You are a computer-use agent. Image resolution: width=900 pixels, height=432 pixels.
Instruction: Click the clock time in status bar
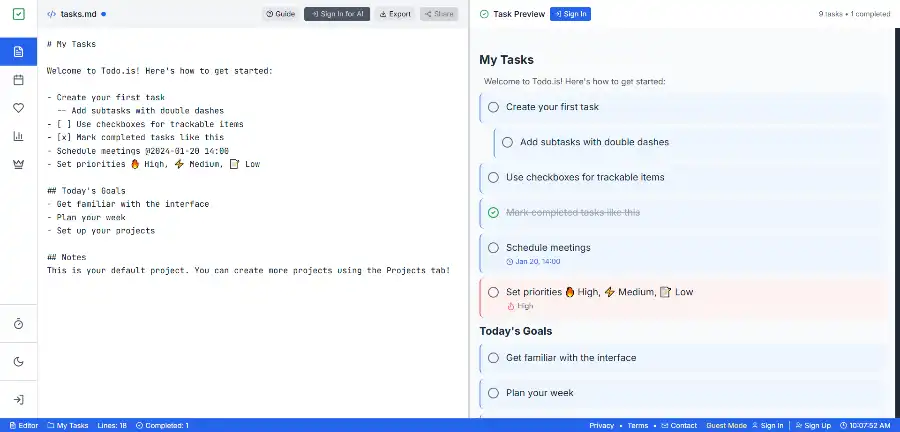click(x=865, y=426)
